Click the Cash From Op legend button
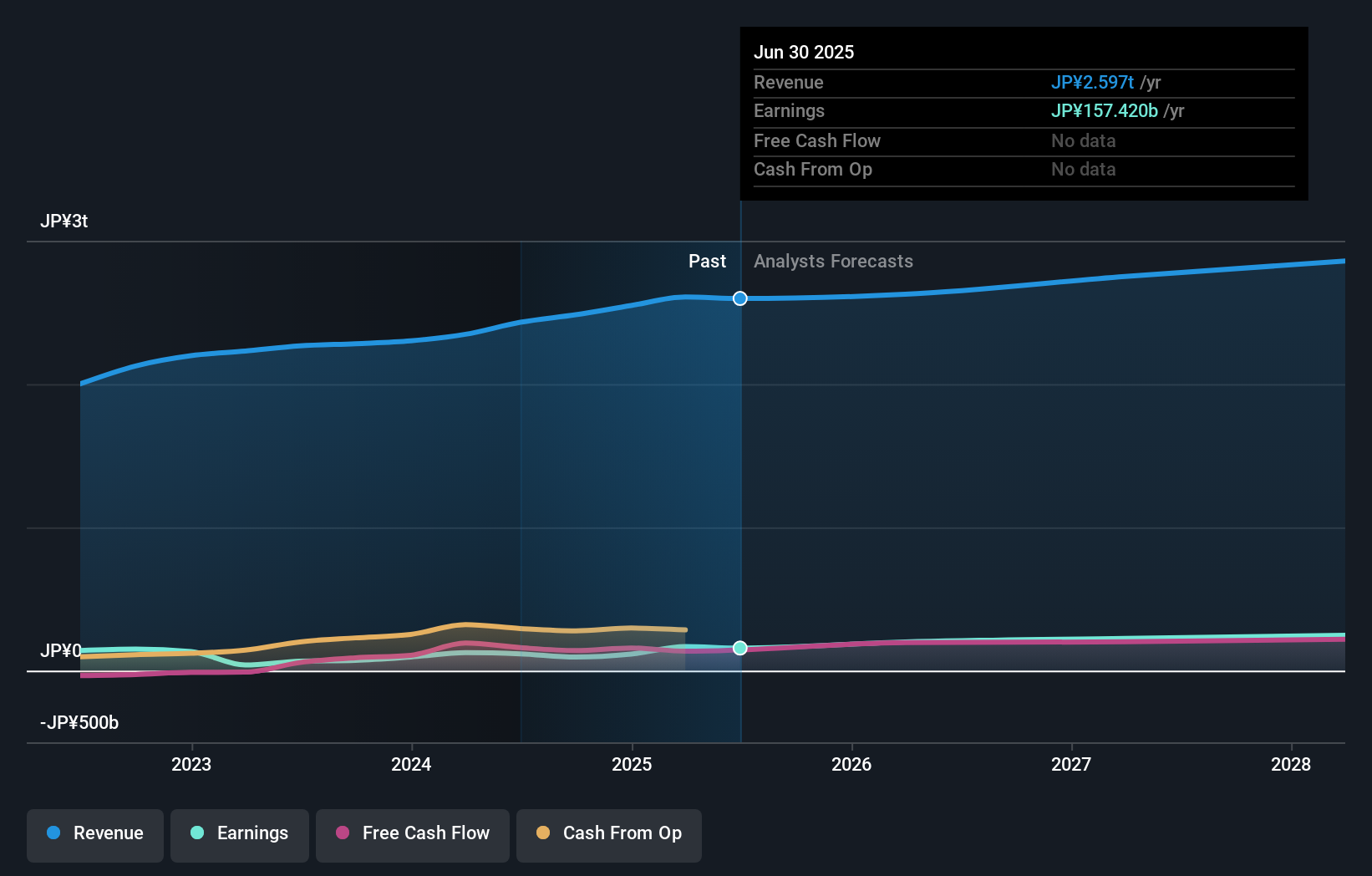This screenshot has width=1372, height=876. click(x=608, y=833)
